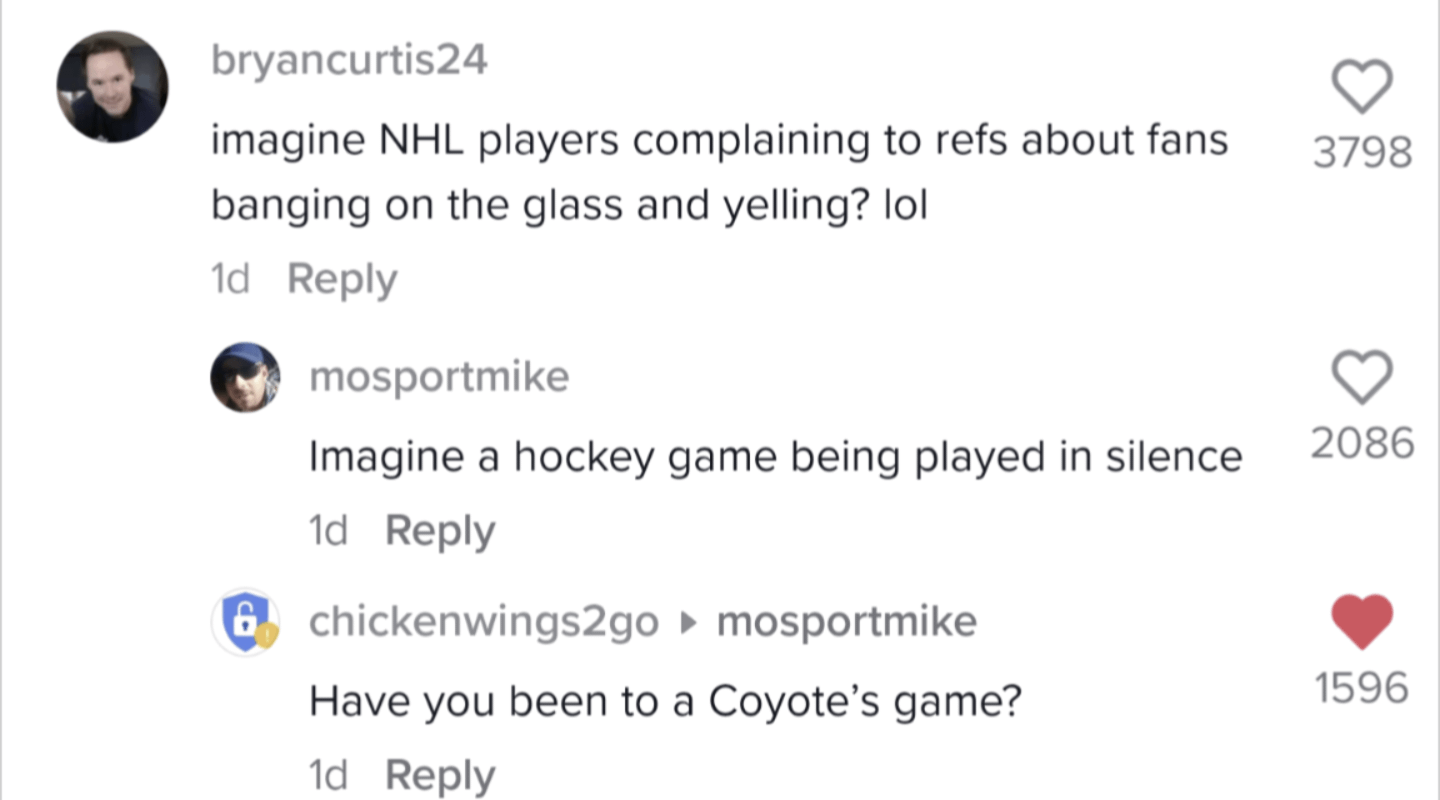Open the bryancurtis24 username link
Viewport: 1440px width, 800px height.
tap(349, 60)
